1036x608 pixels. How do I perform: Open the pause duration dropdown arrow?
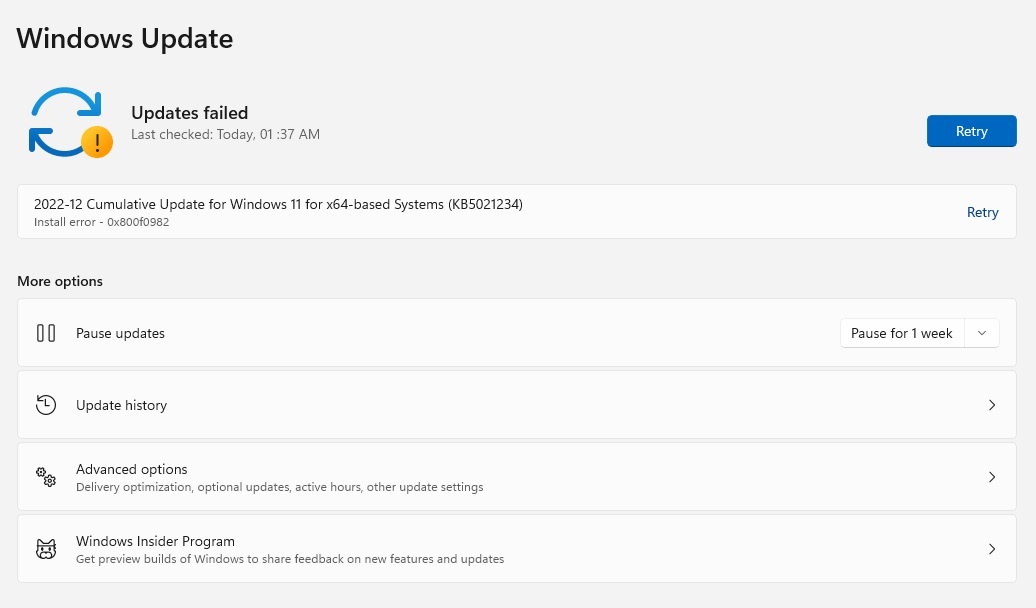pos(982,333)
